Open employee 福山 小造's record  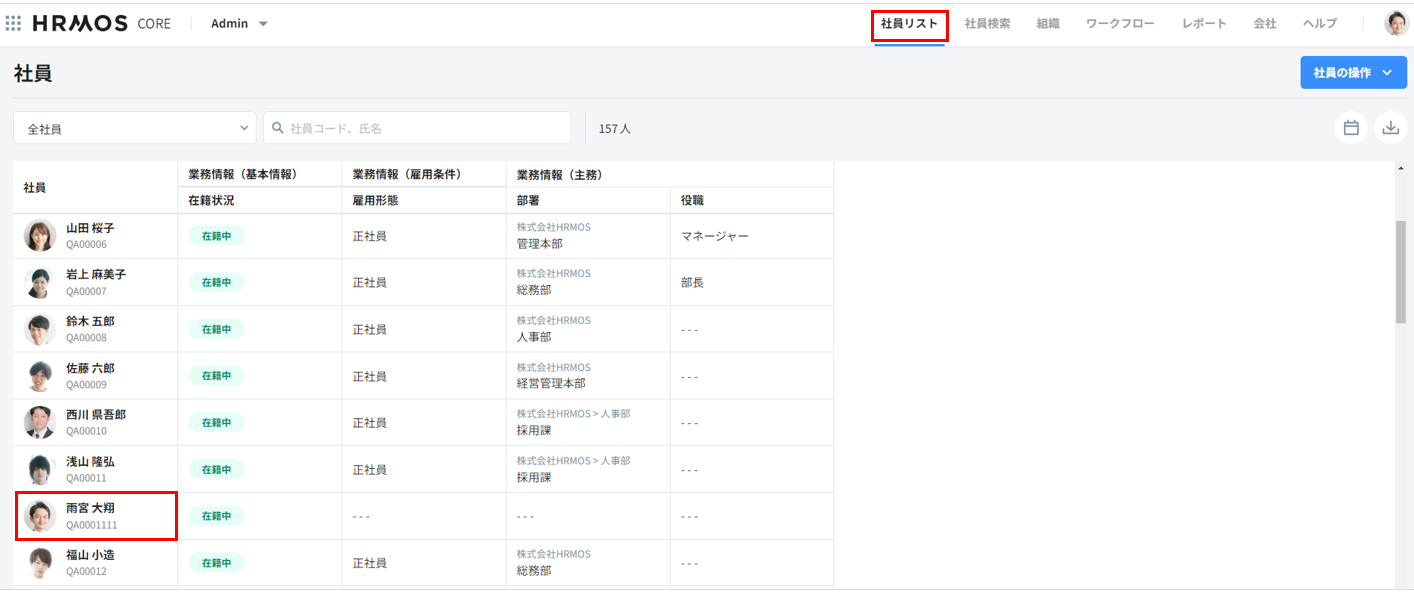pos(90,555)
